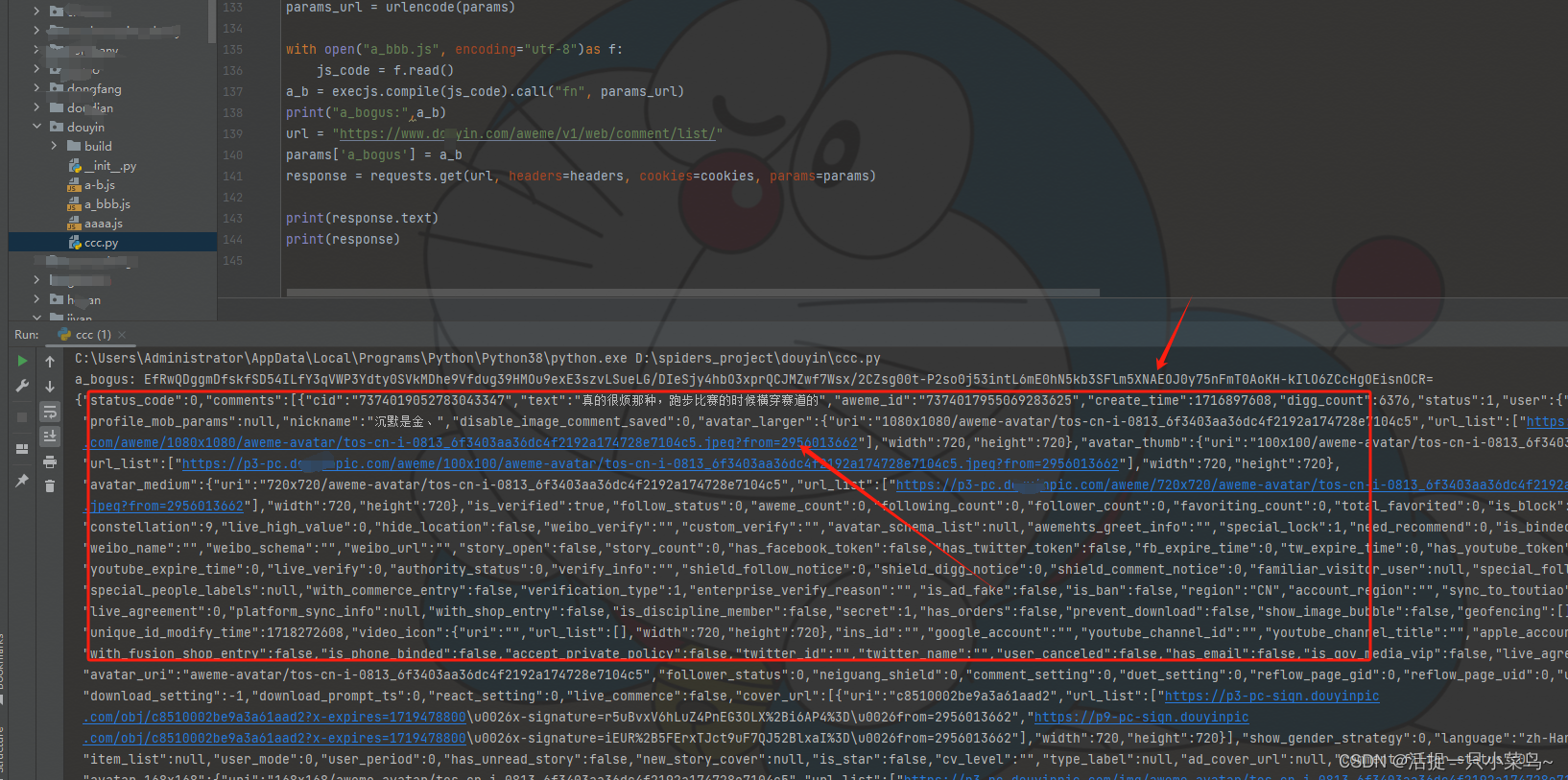This screenshot has width=1568, height=780.
Task: Close the ccc (1) run tab
Action: click(122, 335)
